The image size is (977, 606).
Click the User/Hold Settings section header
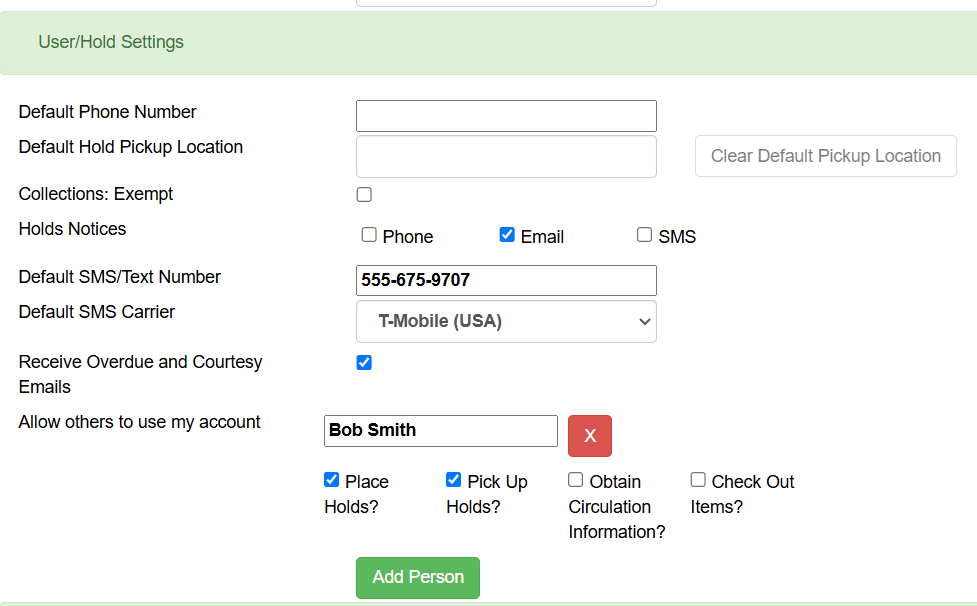(111, 42)
